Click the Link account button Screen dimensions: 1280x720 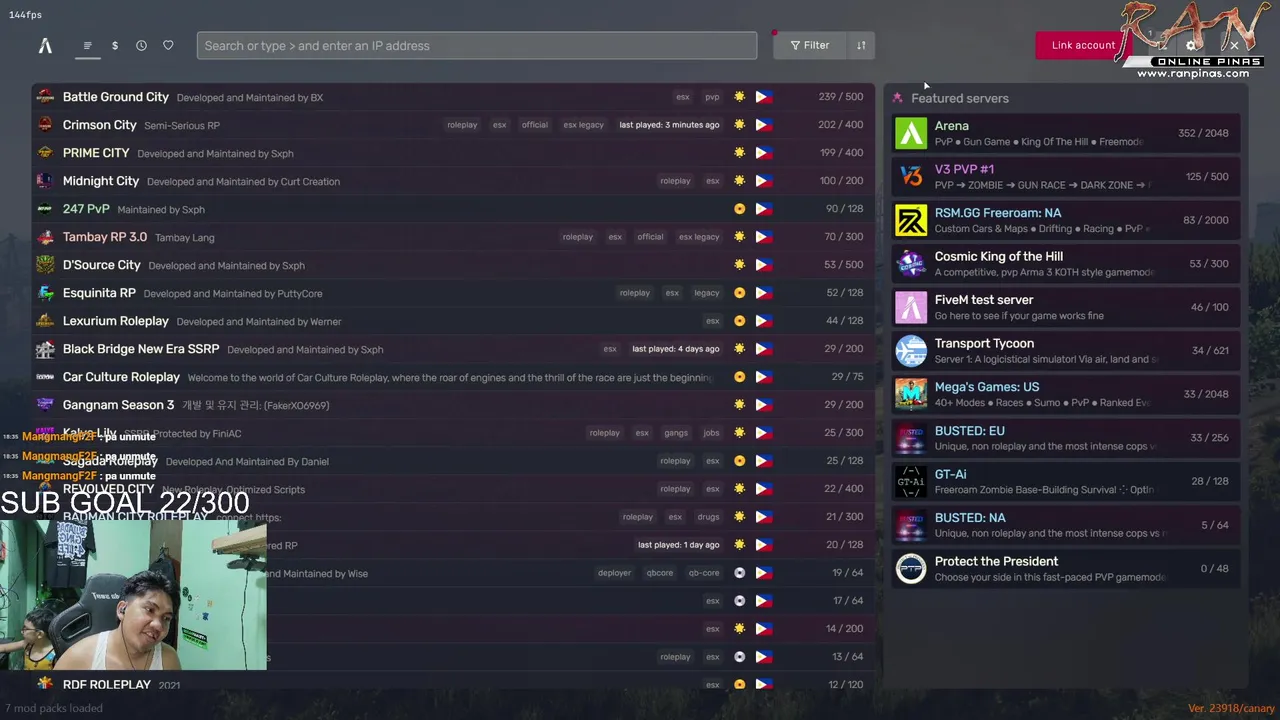click(x=1083, y=45)
